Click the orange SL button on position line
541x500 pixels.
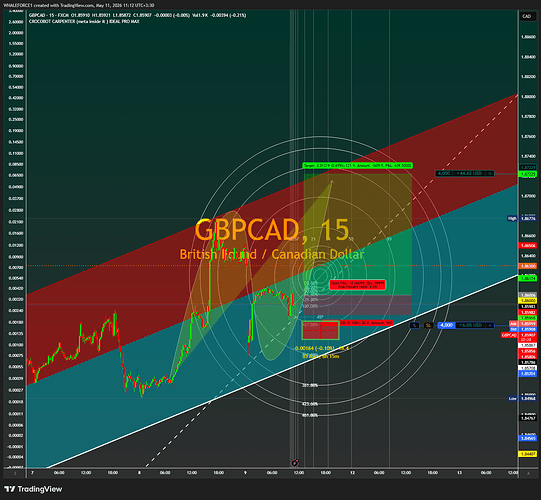(428, 325)
